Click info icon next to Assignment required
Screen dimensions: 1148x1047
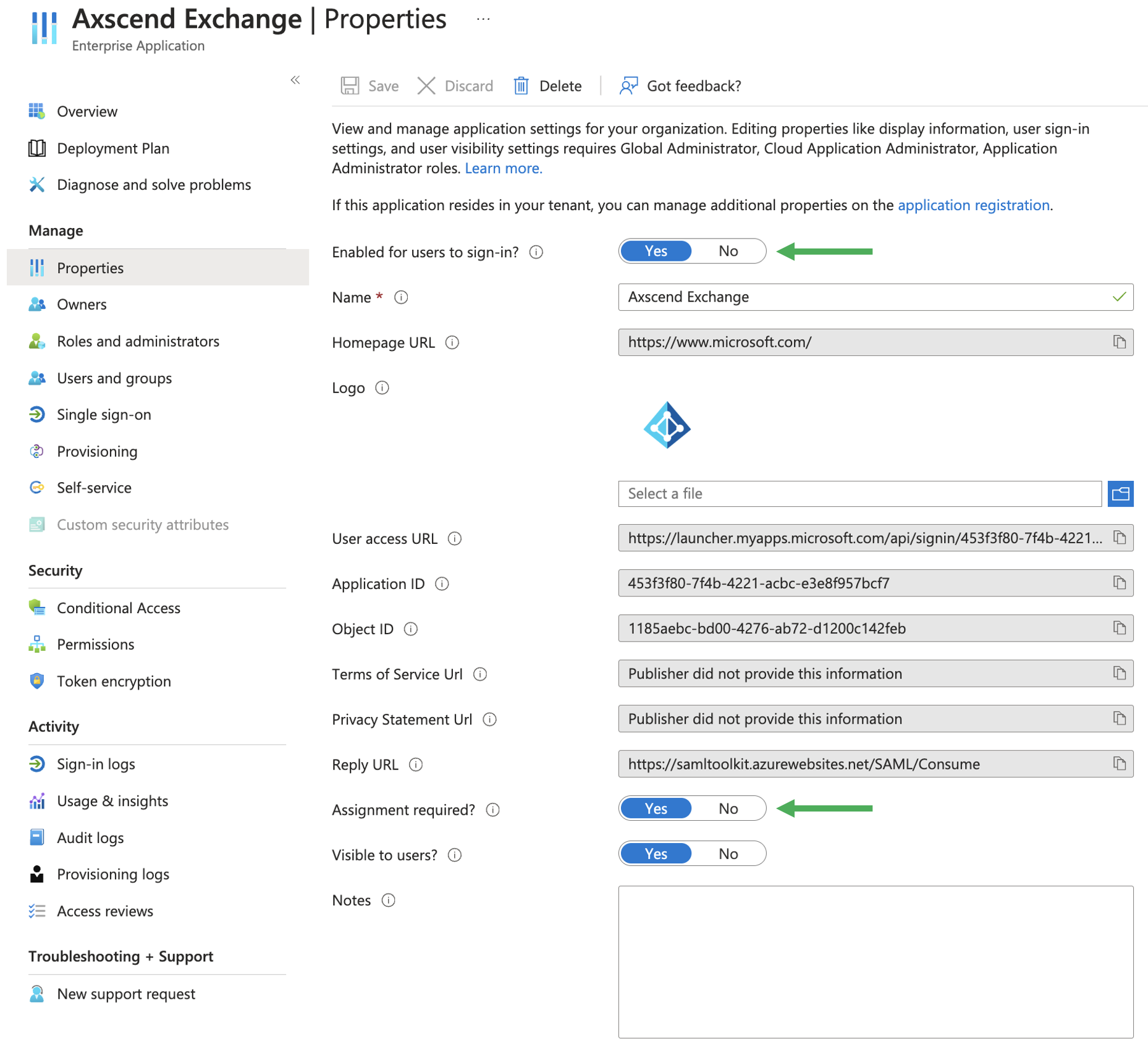pyautogui.click(x=492, y=810)
